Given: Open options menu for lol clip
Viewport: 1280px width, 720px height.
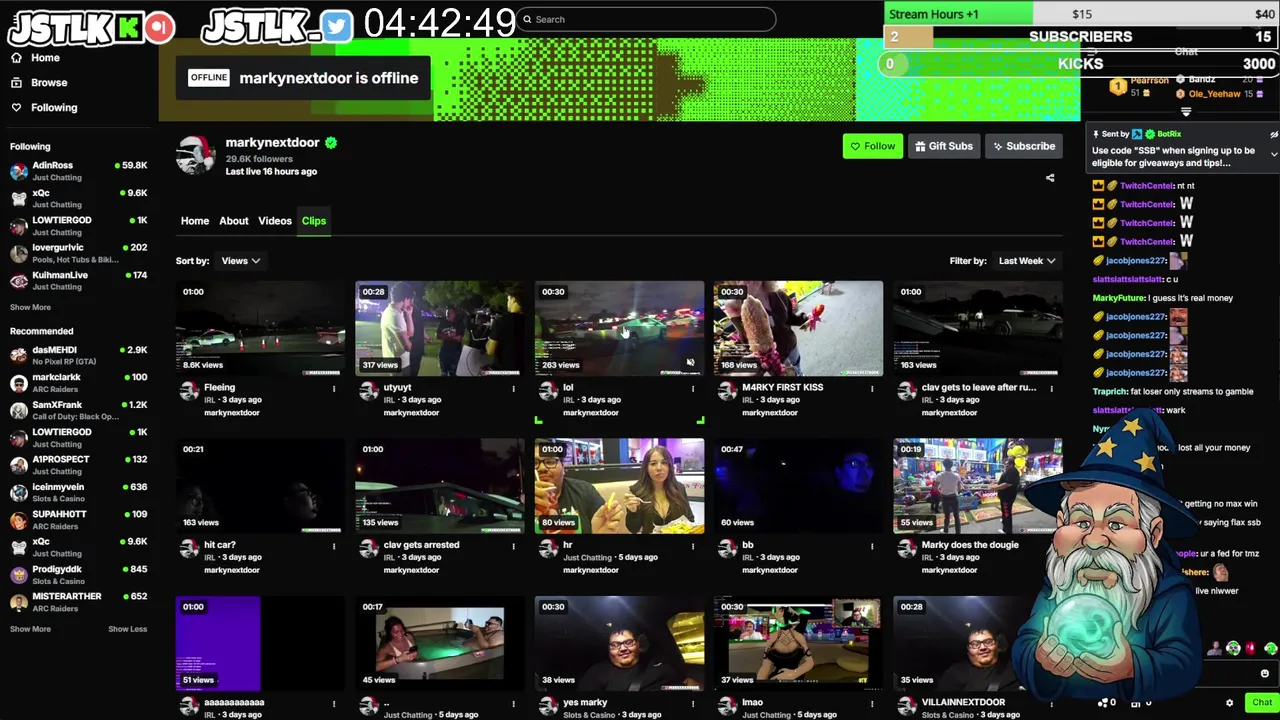Looking at the screenshot, I should point(693,388).
